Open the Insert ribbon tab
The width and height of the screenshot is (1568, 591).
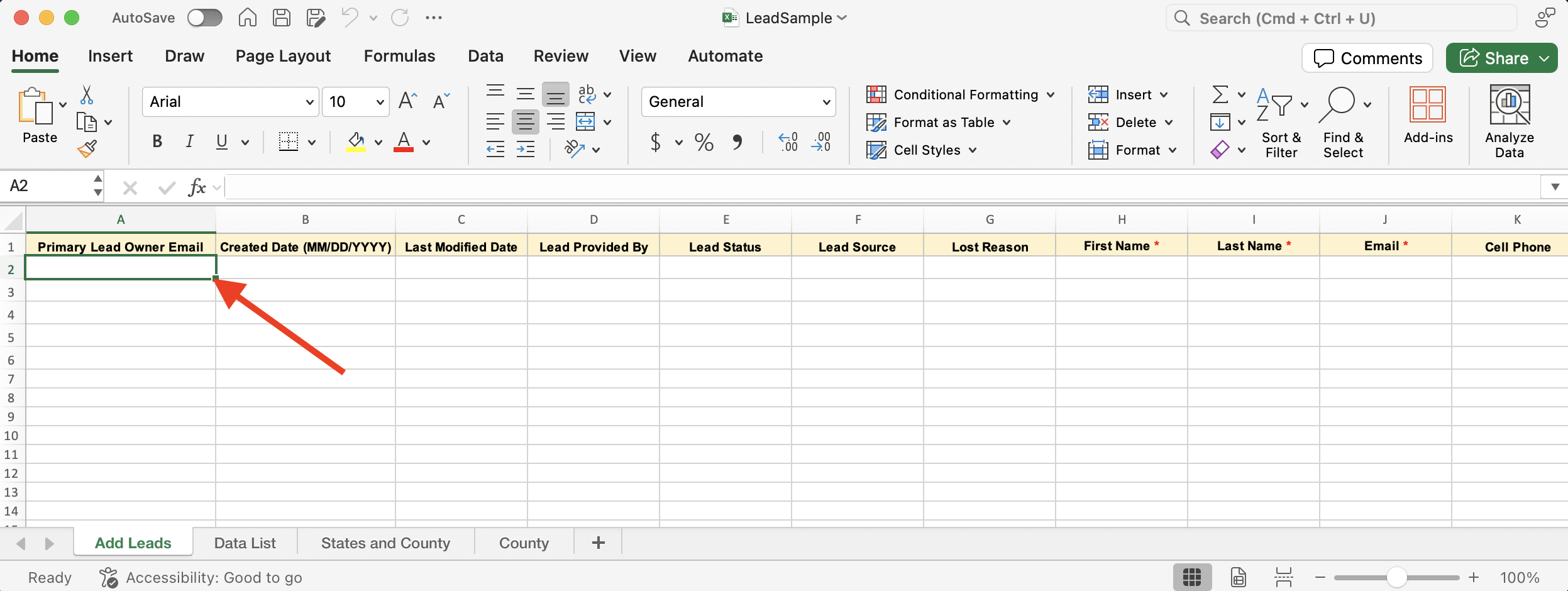pyautogui.click(x=110, y=56)
